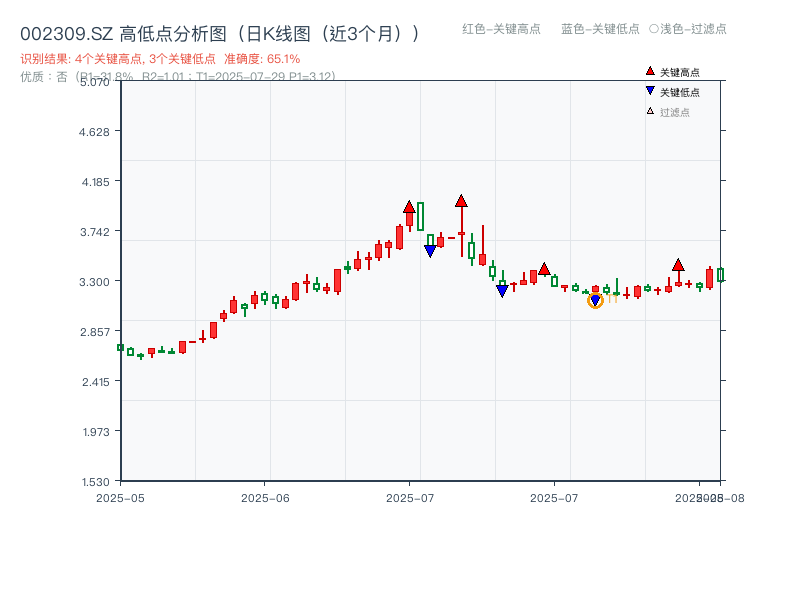800x600 pixels.
Task: Click the small red triangle marker near the 3.30 level
Action: coord(544,268)
